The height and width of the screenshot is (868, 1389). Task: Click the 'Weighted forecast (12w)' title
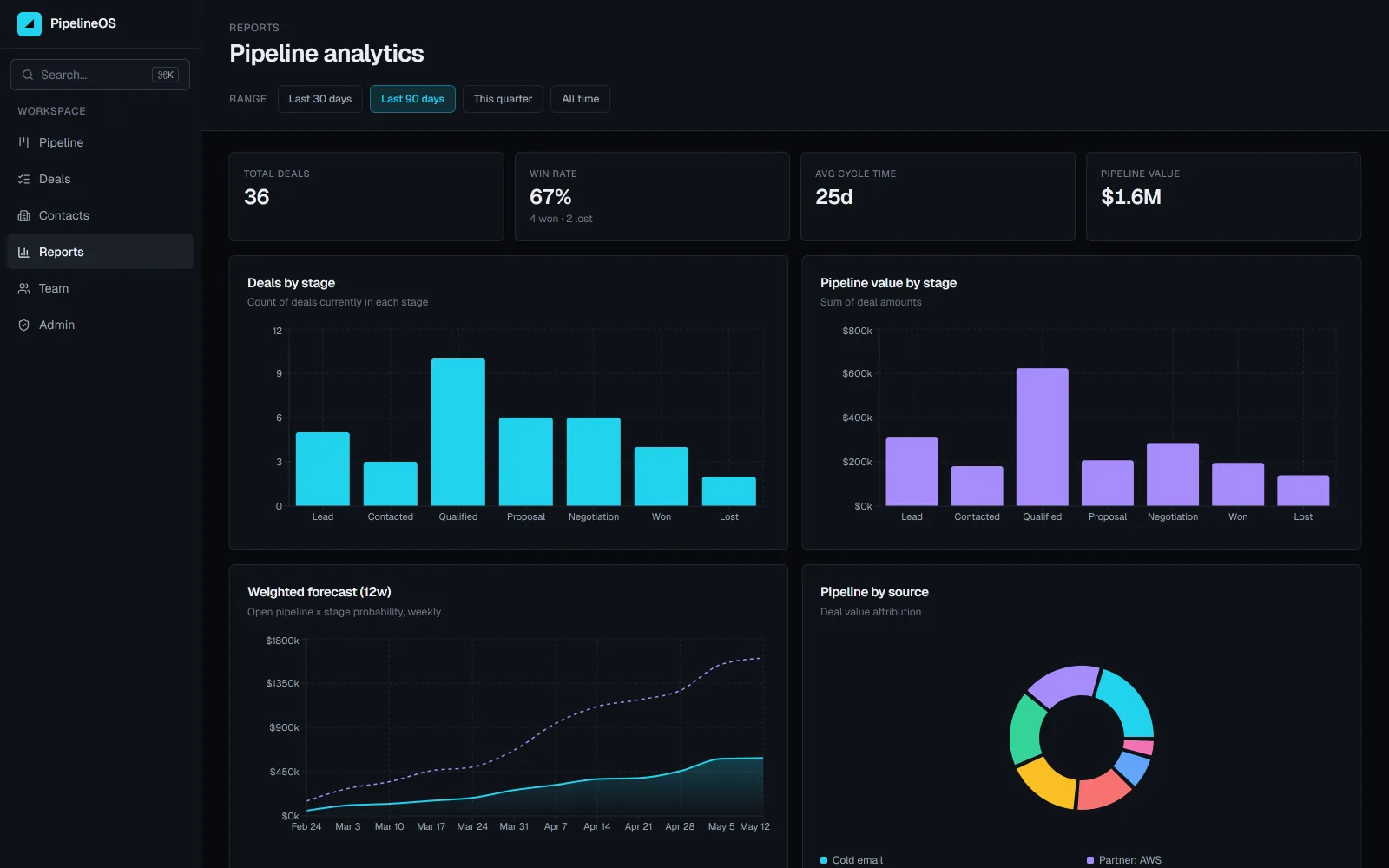tap(319, 592)
